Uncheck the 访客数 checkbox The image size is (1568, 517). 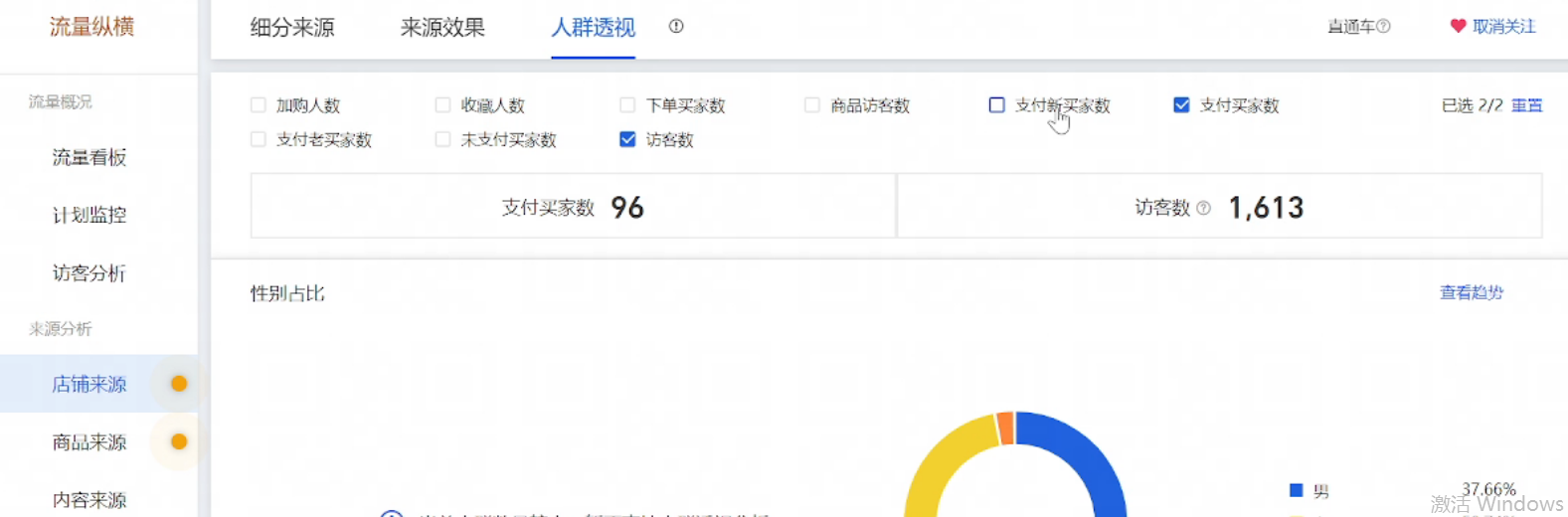point(627,139)
